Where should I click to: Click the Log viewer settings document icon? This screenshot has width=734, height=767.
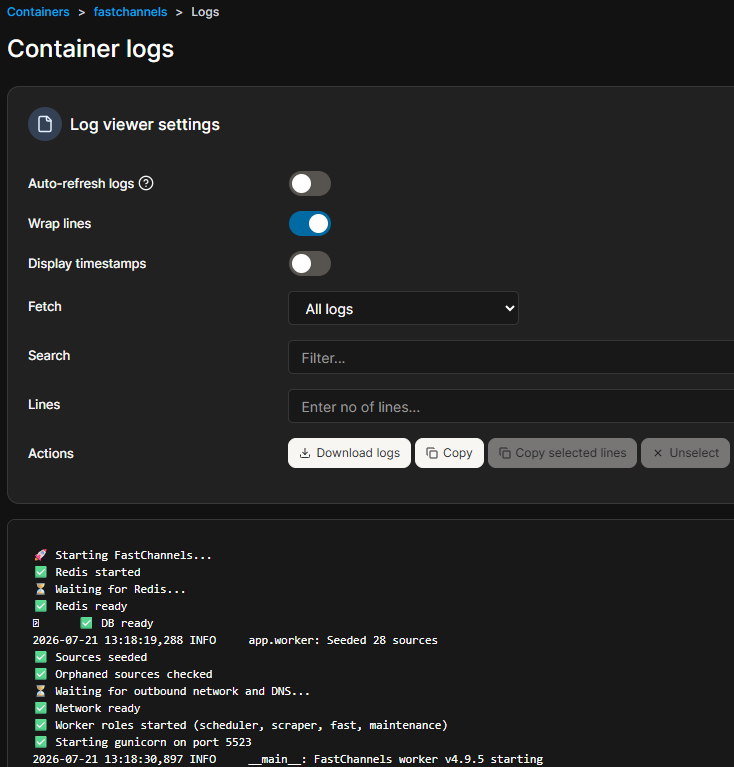click(45, 124)
